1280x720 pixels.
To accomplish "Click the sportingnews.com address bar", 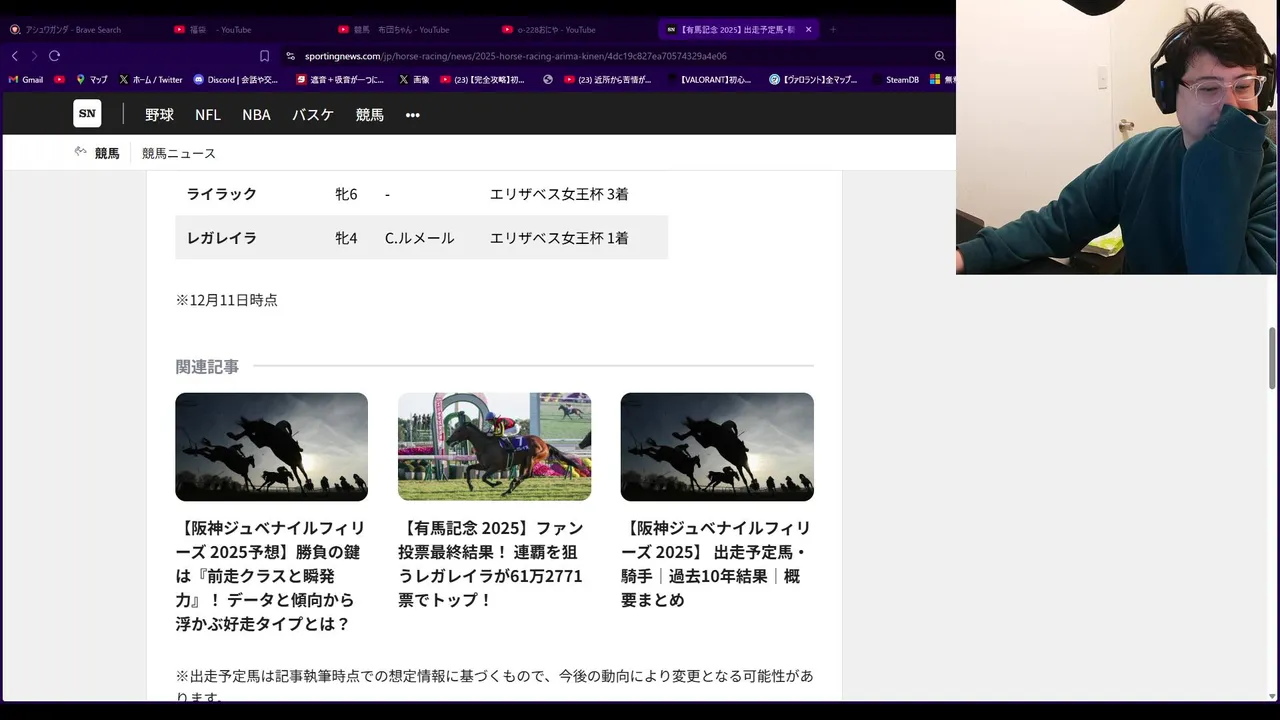I will [x=515, y=56].
